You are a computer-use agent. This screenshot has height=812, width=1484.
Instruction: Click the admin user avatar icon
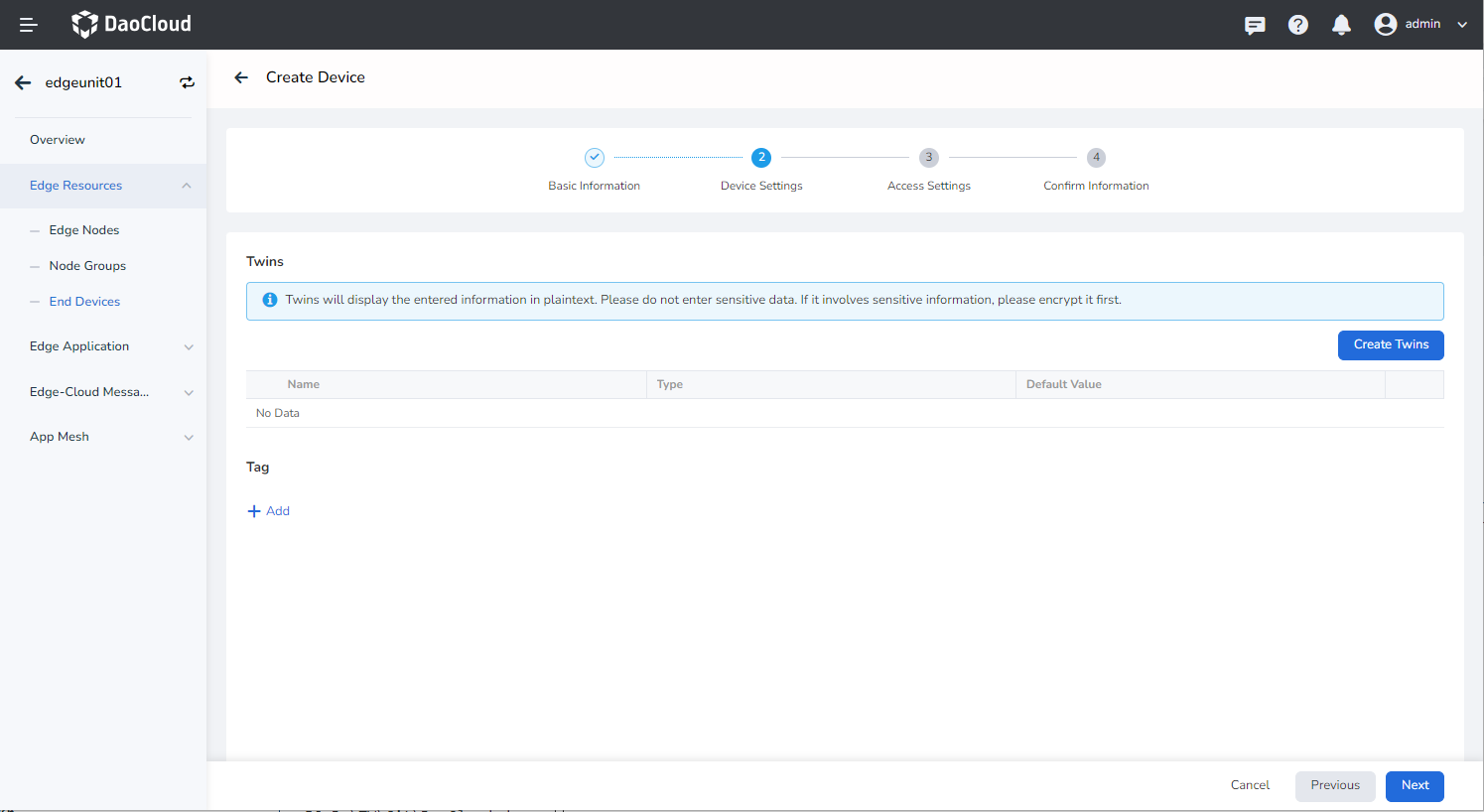(1385, 25)
